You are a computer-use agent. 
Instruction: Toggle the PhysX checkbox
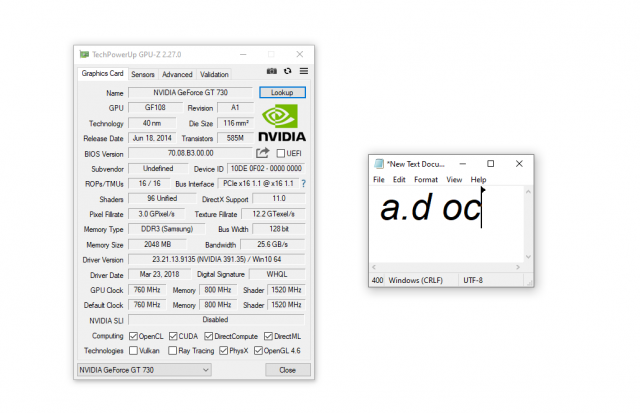coord(223,351)
